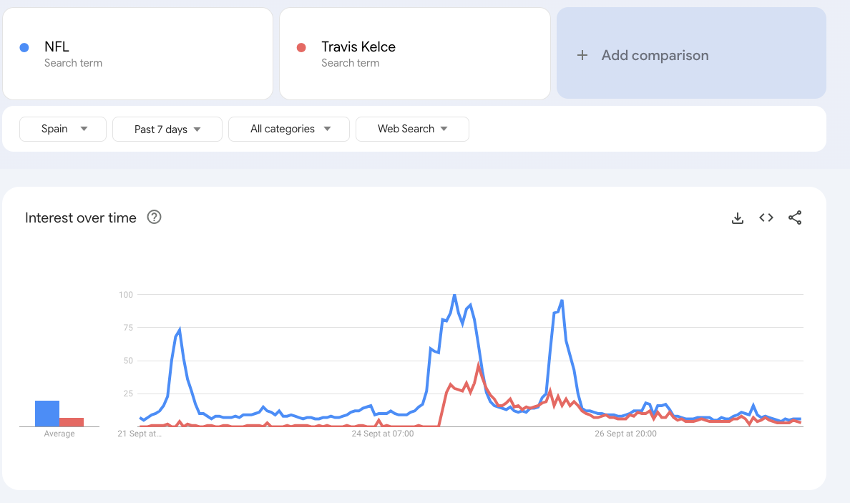Open the Past 7 days time range dropdown
Screen dimensions: 850x504
167,129
